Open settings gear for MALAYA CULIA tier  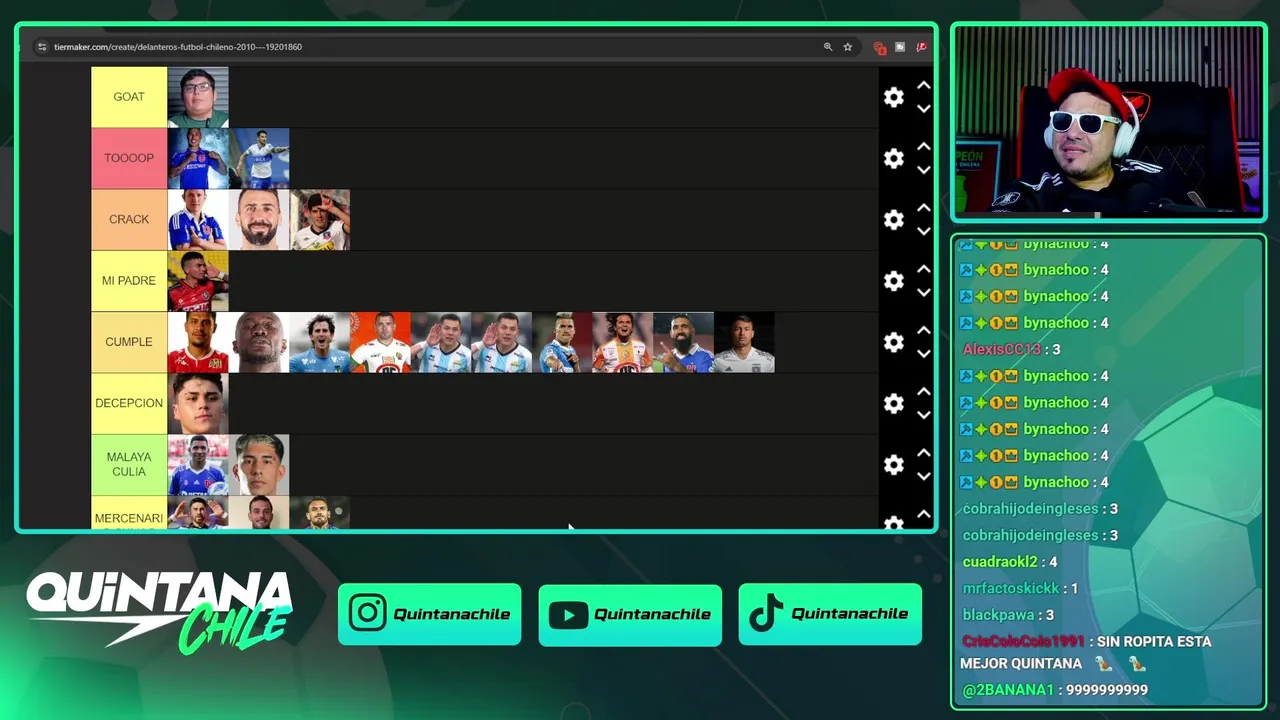pyautogui.click(x=894, y=464)
